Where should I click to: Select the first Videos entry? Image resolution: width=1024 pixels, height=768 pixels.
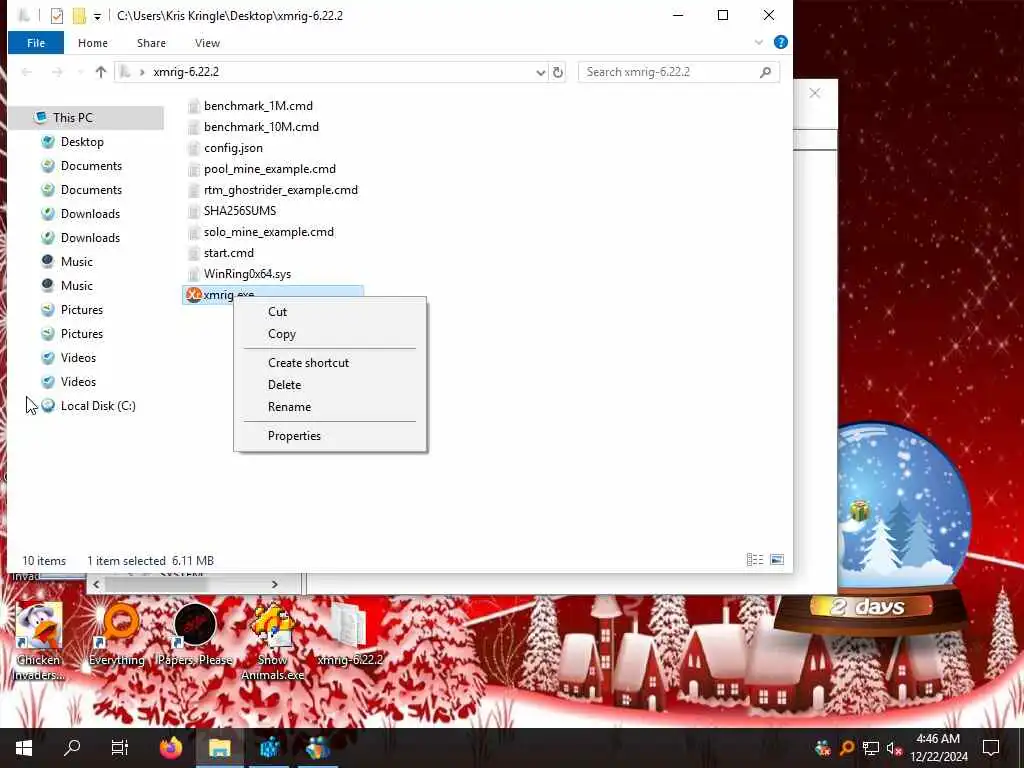tap(78, 358)
